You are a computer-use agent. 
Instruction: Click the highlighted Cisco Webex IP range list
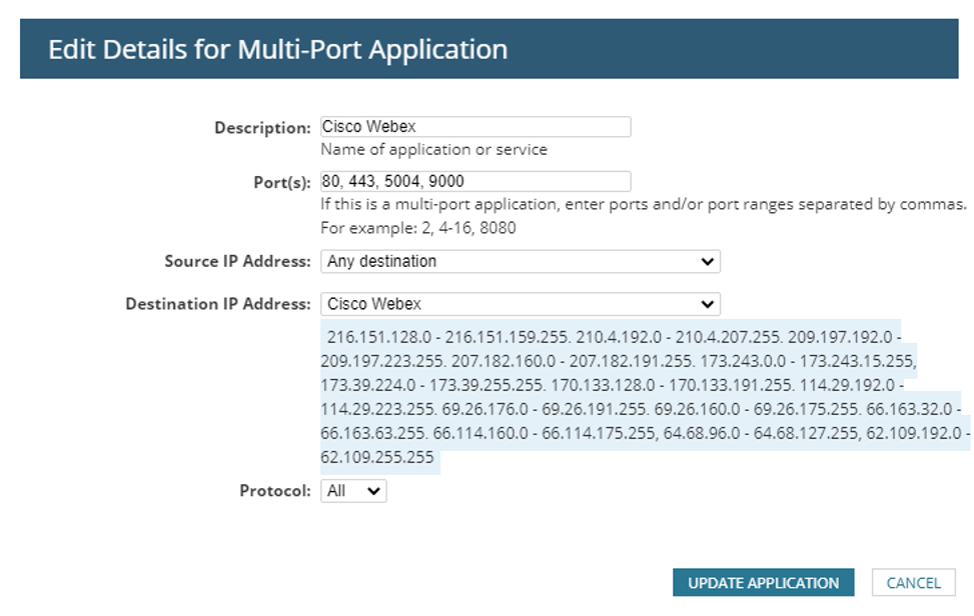click(x=644, y=397)
